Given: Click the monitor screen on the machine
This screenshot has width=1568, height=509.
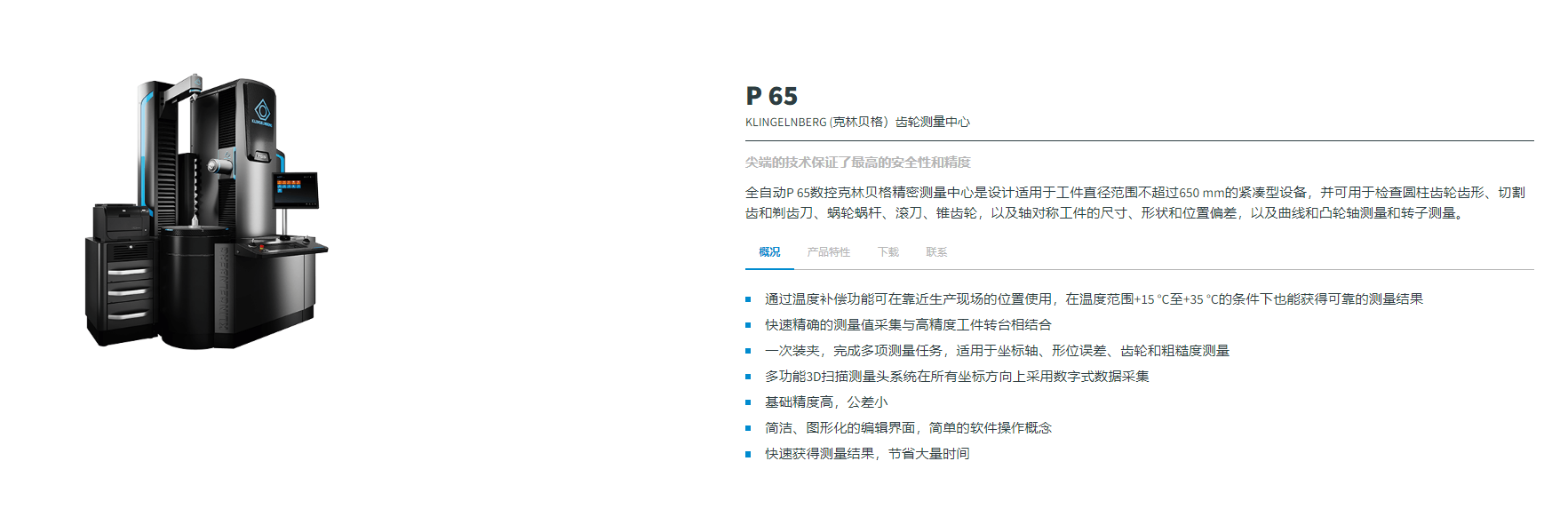Looking at the screenshot, I should [295, 188].
